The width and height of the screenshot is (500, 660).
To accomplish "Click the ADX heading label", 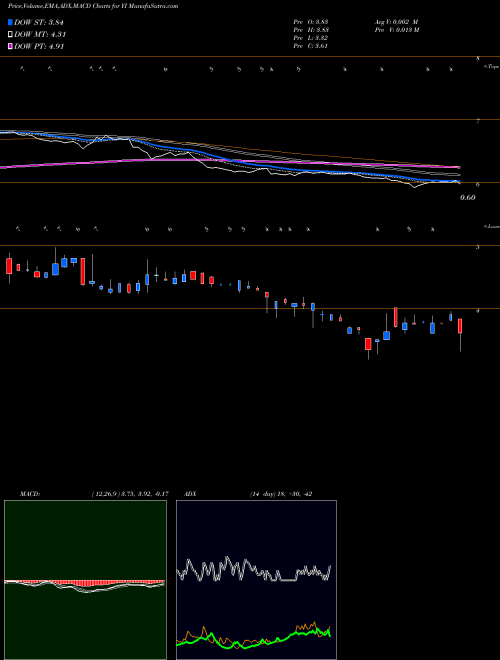I will point(191,494).
